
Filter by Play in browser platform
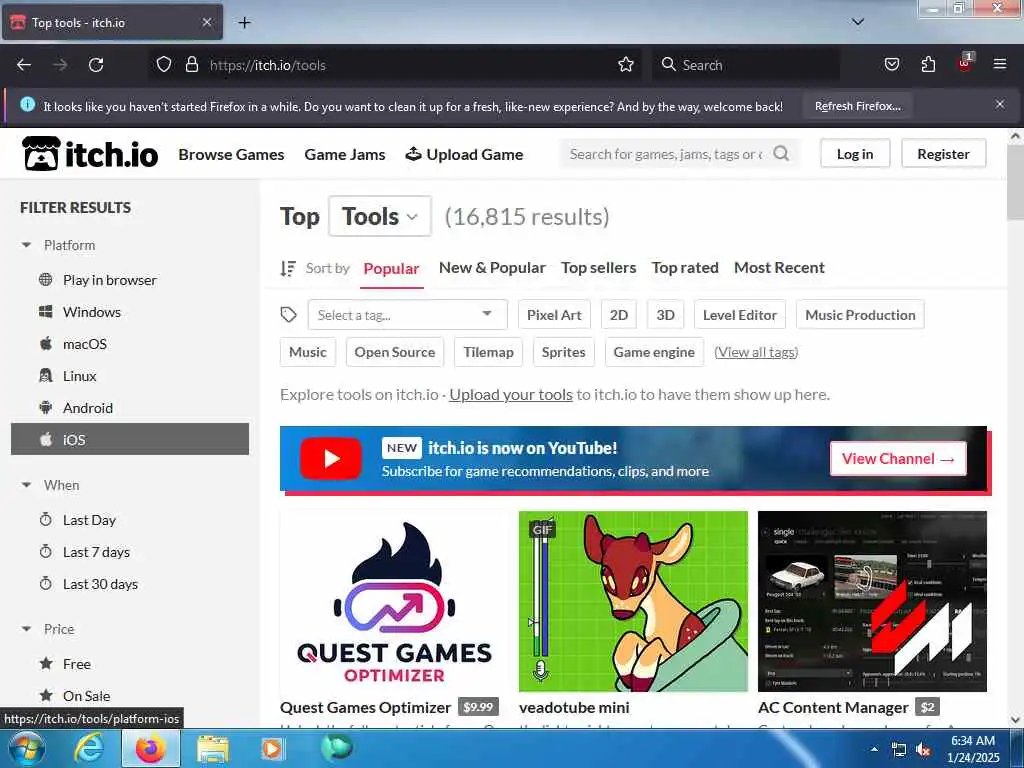[130, 280]
